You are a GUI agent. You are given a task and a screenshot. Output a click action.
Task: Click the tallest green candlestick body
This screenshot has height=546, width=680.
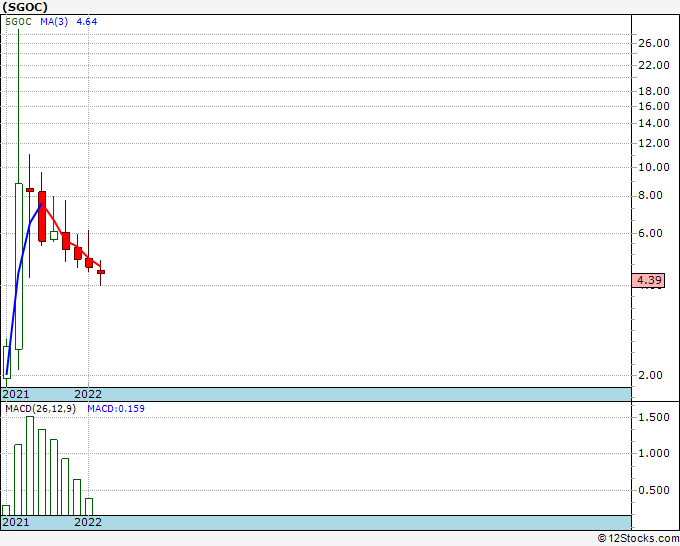(x=19, y=266)
